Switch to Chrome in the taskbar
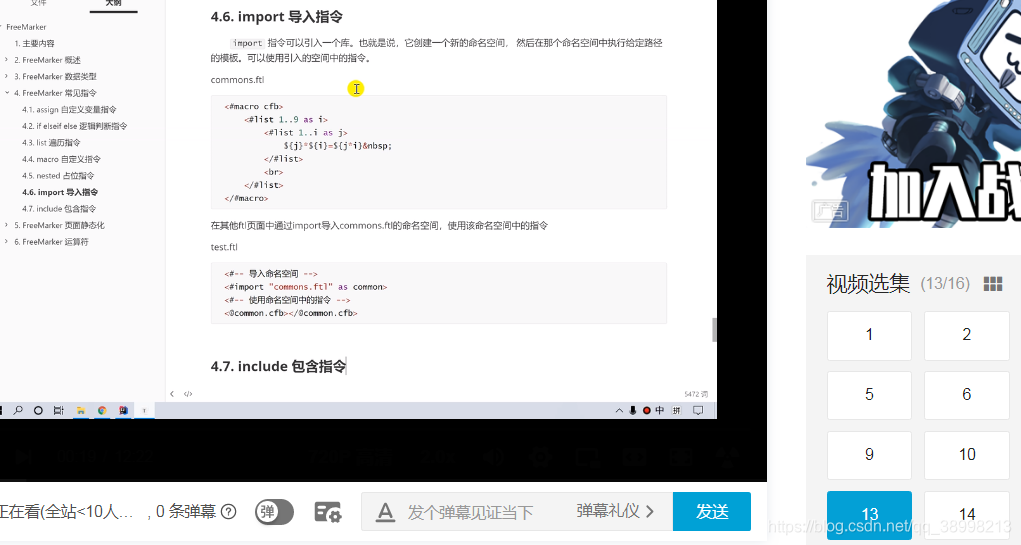The image size is (1021, 545). coord(102,410)
